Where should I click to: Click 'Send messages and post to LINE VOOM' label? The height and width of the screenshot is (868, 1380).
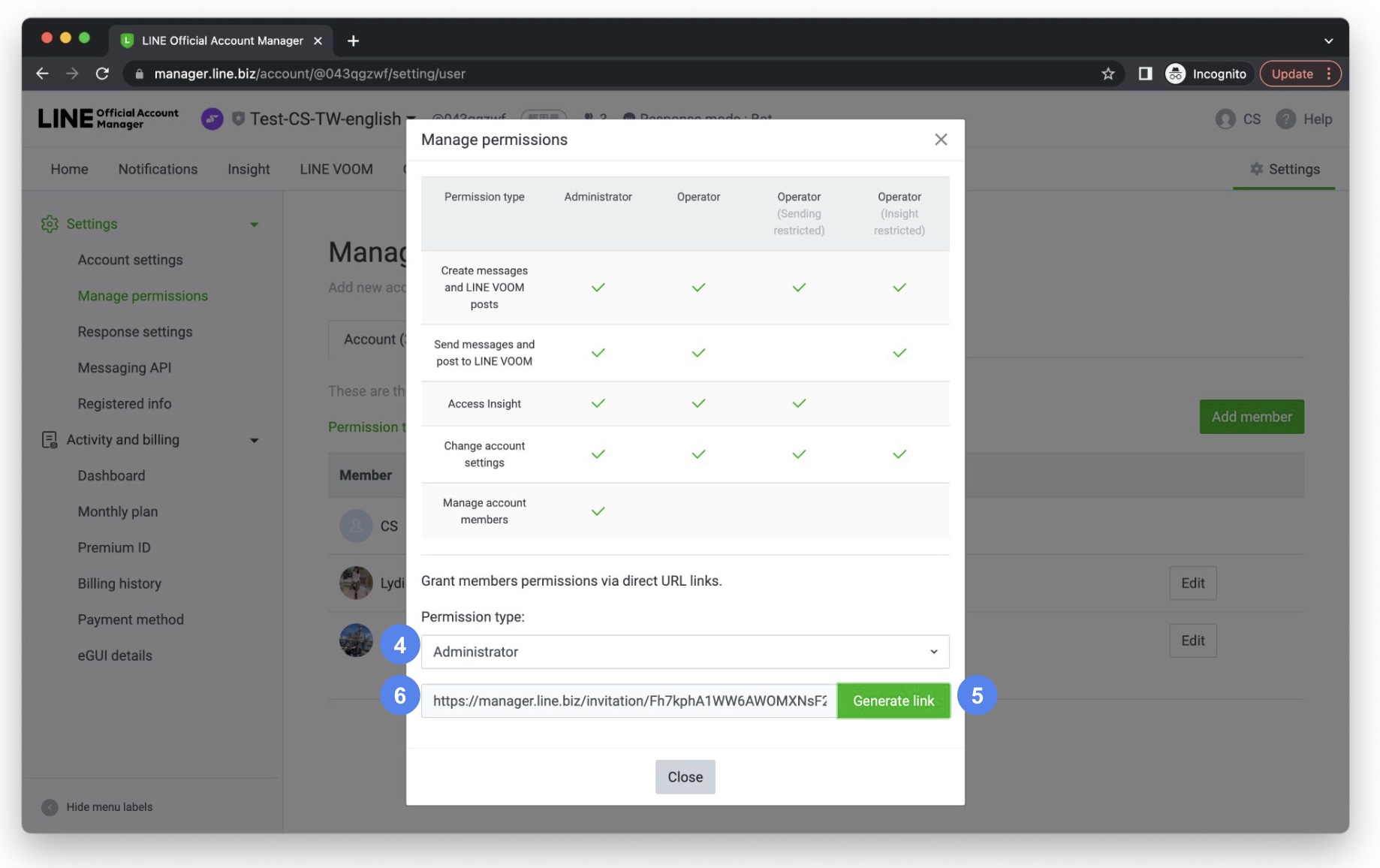pos(484,353)
